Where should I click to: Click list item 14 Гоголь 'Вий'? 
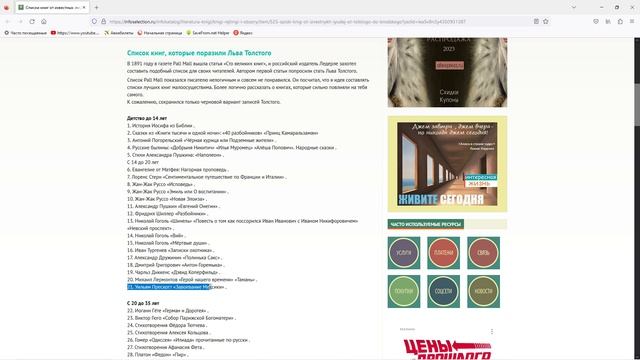(156, 236)
